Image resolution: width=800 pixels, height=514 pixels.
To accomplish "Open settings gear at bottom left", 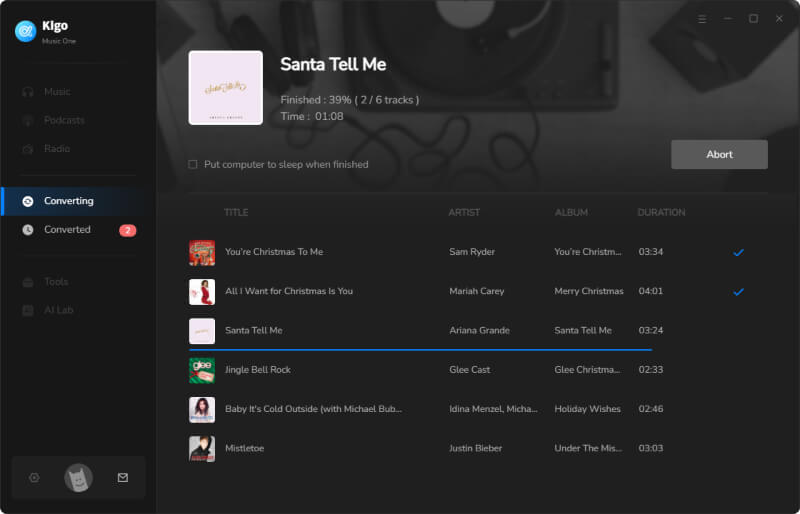I will pyautogui.click(x=34, y=478).
